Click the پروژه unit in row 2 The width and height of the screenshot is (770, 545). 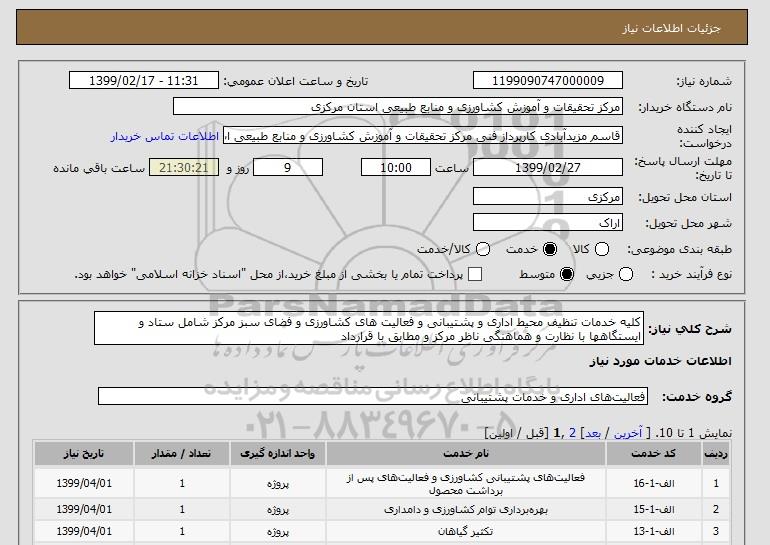click(277, 510)
